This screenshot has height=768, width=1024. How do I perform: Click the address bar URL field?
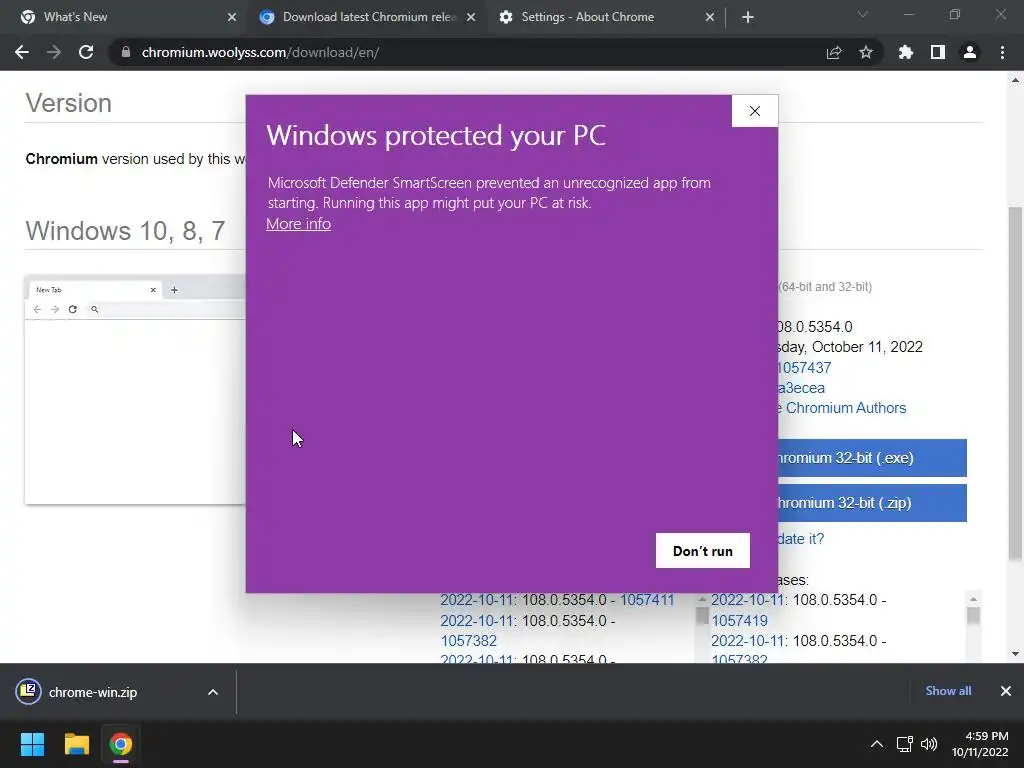pyautogui.click(x=477, y=52)
